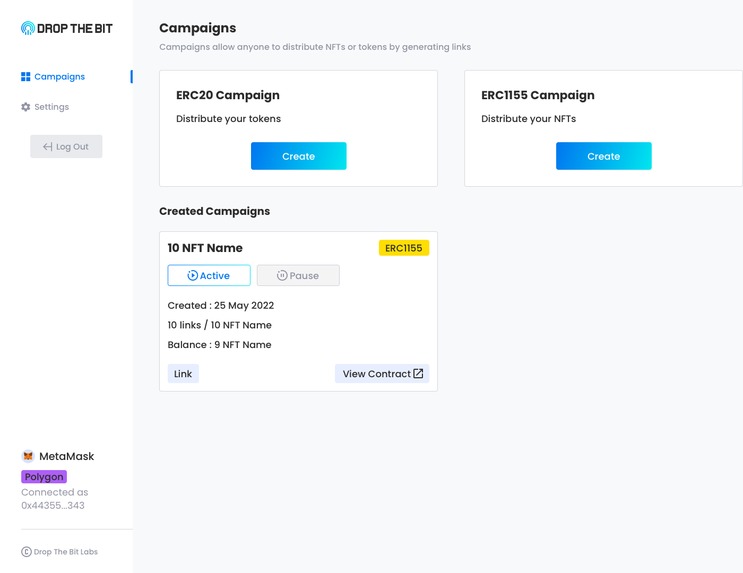Click 'Distribute your NFTs' text
This screenshot has width=743, height=573.
528,118
